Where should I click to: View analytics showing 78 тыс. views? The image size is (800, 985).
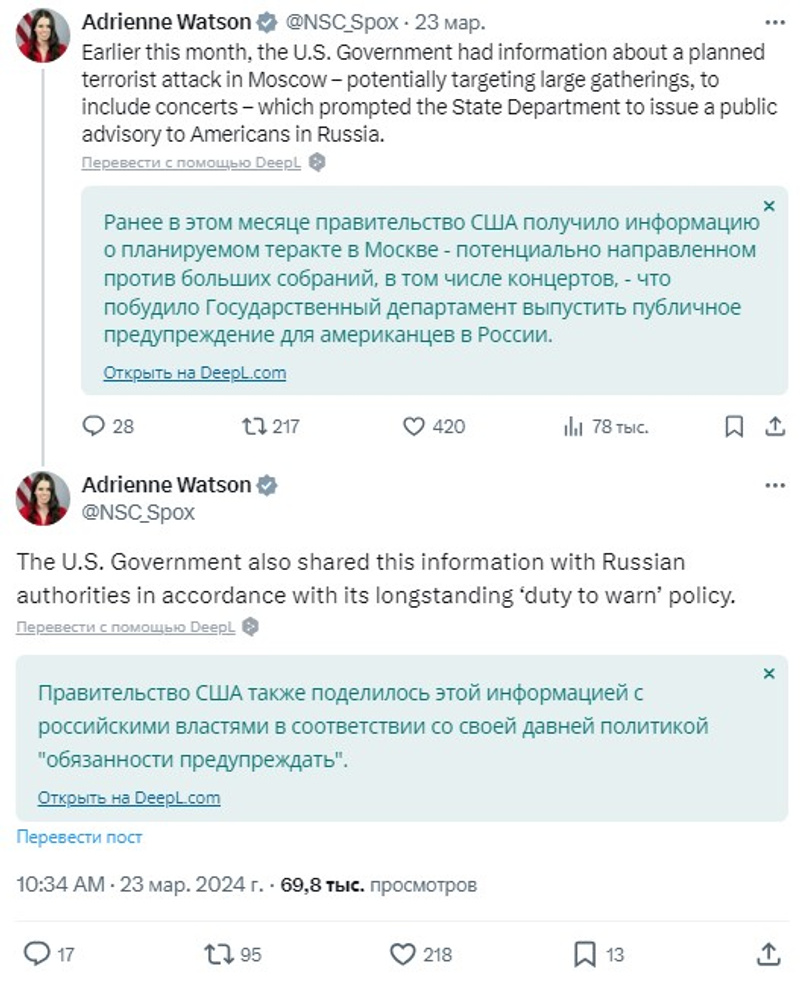pyautogui.click(x=573, y=427)
